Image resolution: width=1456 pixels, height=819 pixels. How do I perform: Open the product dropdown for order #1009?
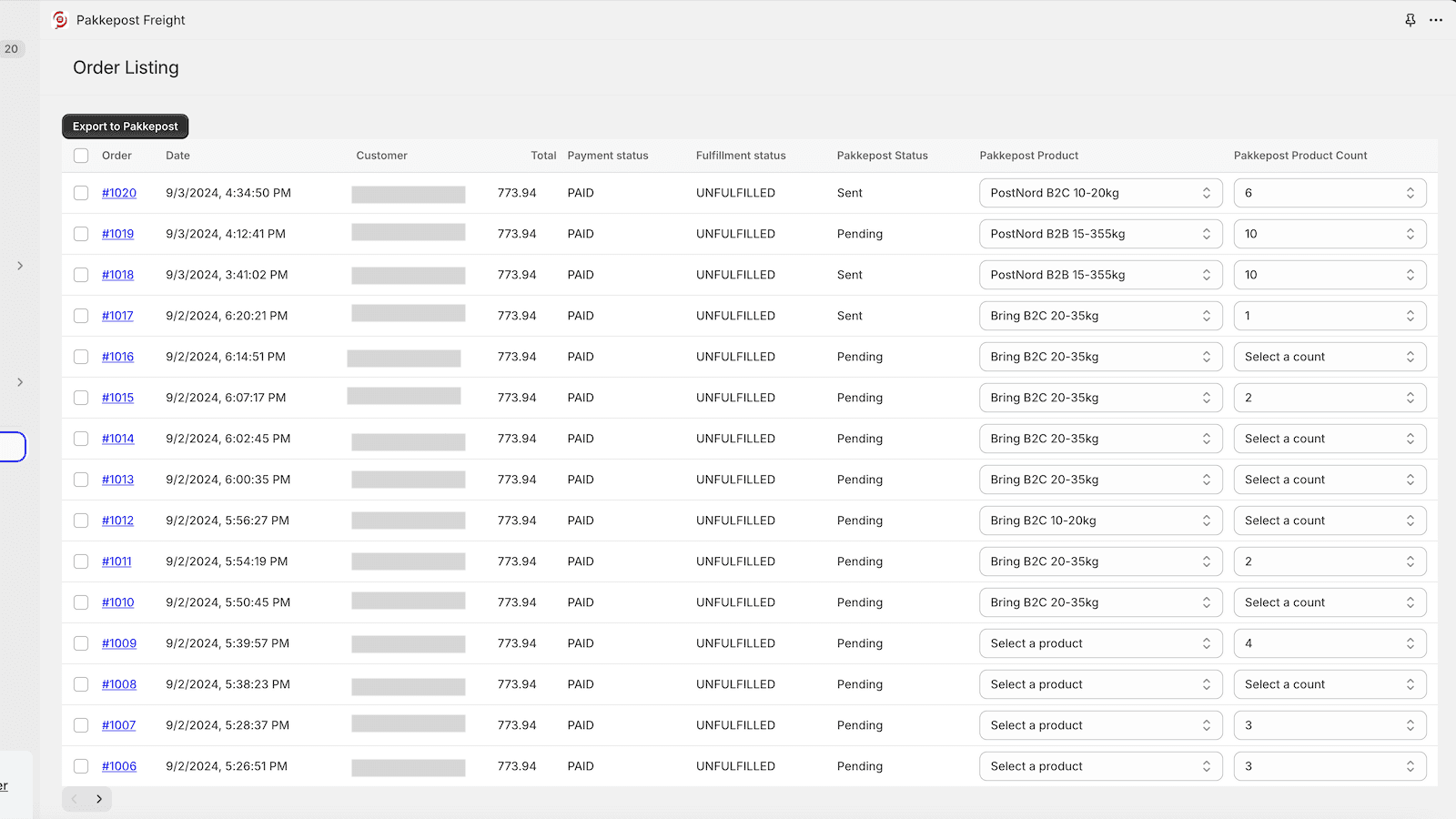click(x=1100, y=642)
